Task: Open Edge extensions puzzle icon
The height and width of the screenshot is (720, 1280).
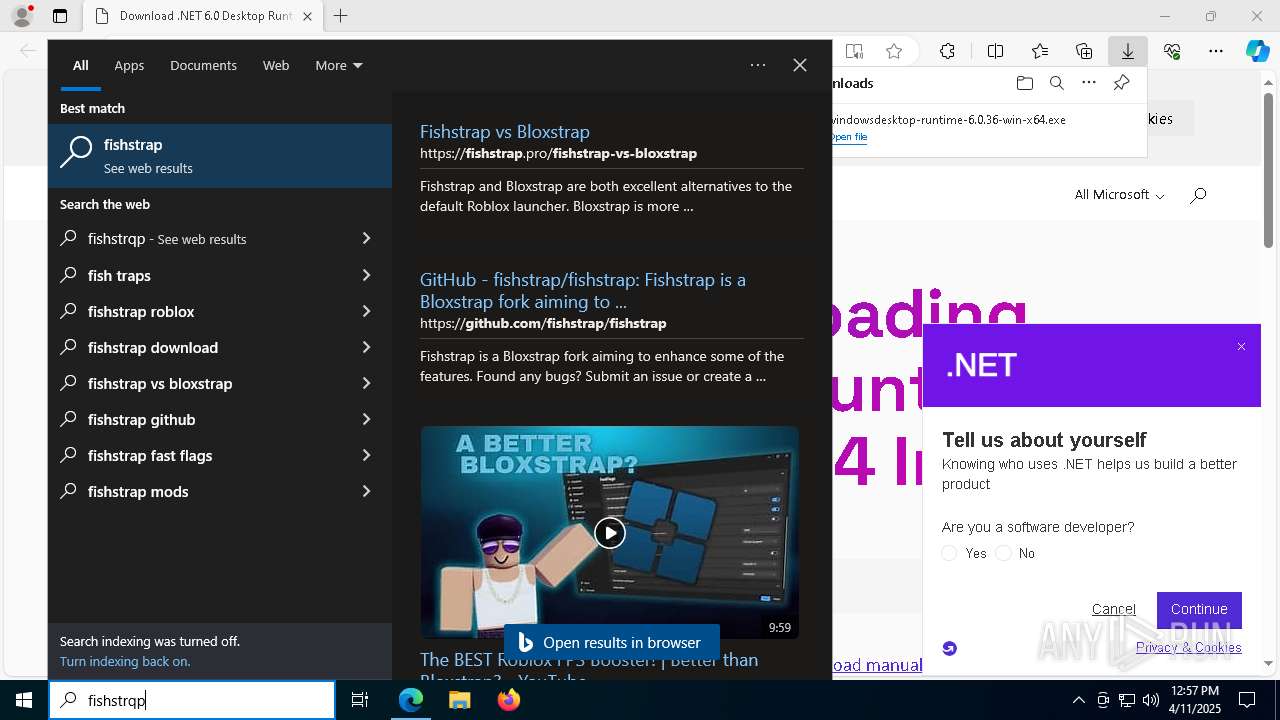Action: click(x=947, y=51)
